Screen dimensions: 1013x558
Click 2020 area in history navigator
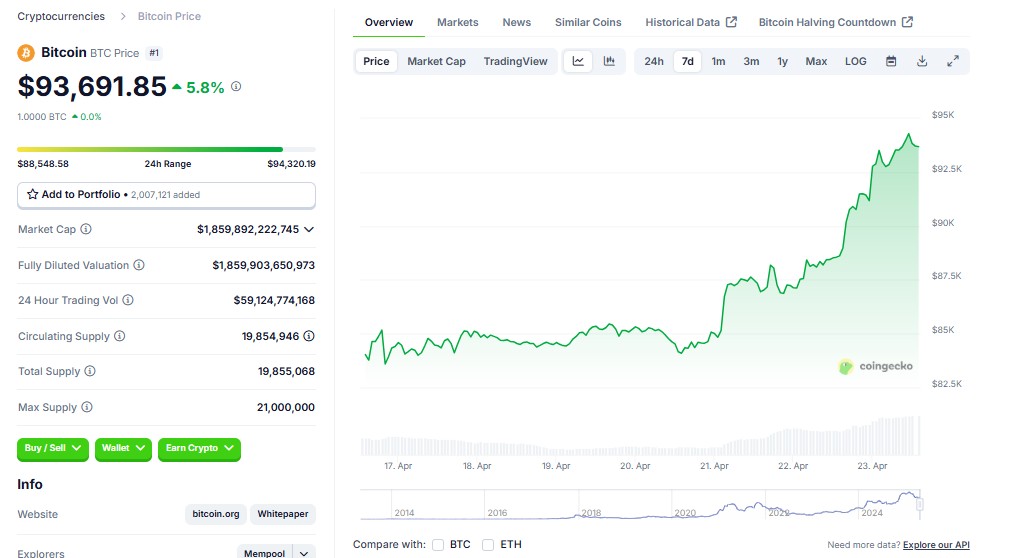[685, 513]
